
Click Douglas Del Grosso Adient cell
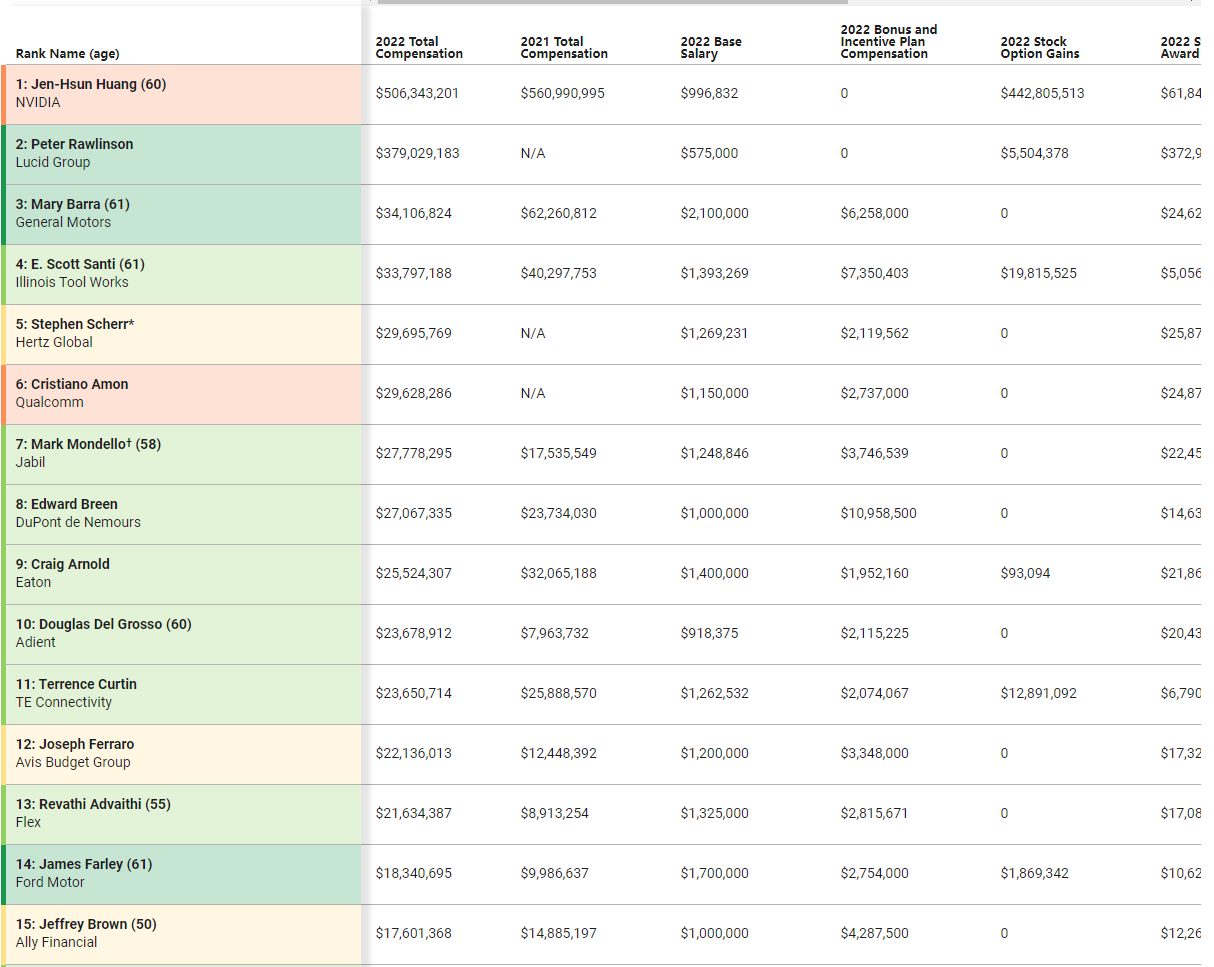coord(182,634)
